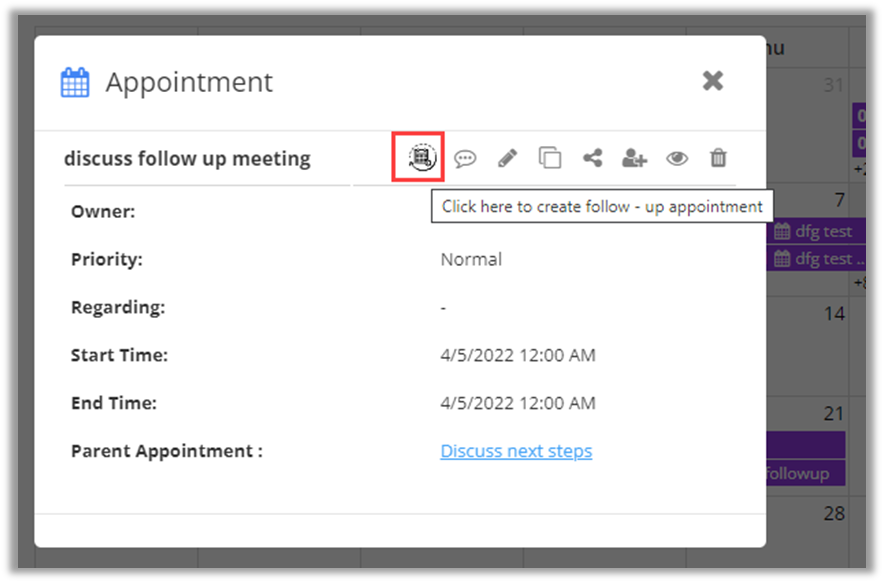The width and height of the screenshot is (884, 583).
Task: Select day 28 in the calendar
Action: 834,514
